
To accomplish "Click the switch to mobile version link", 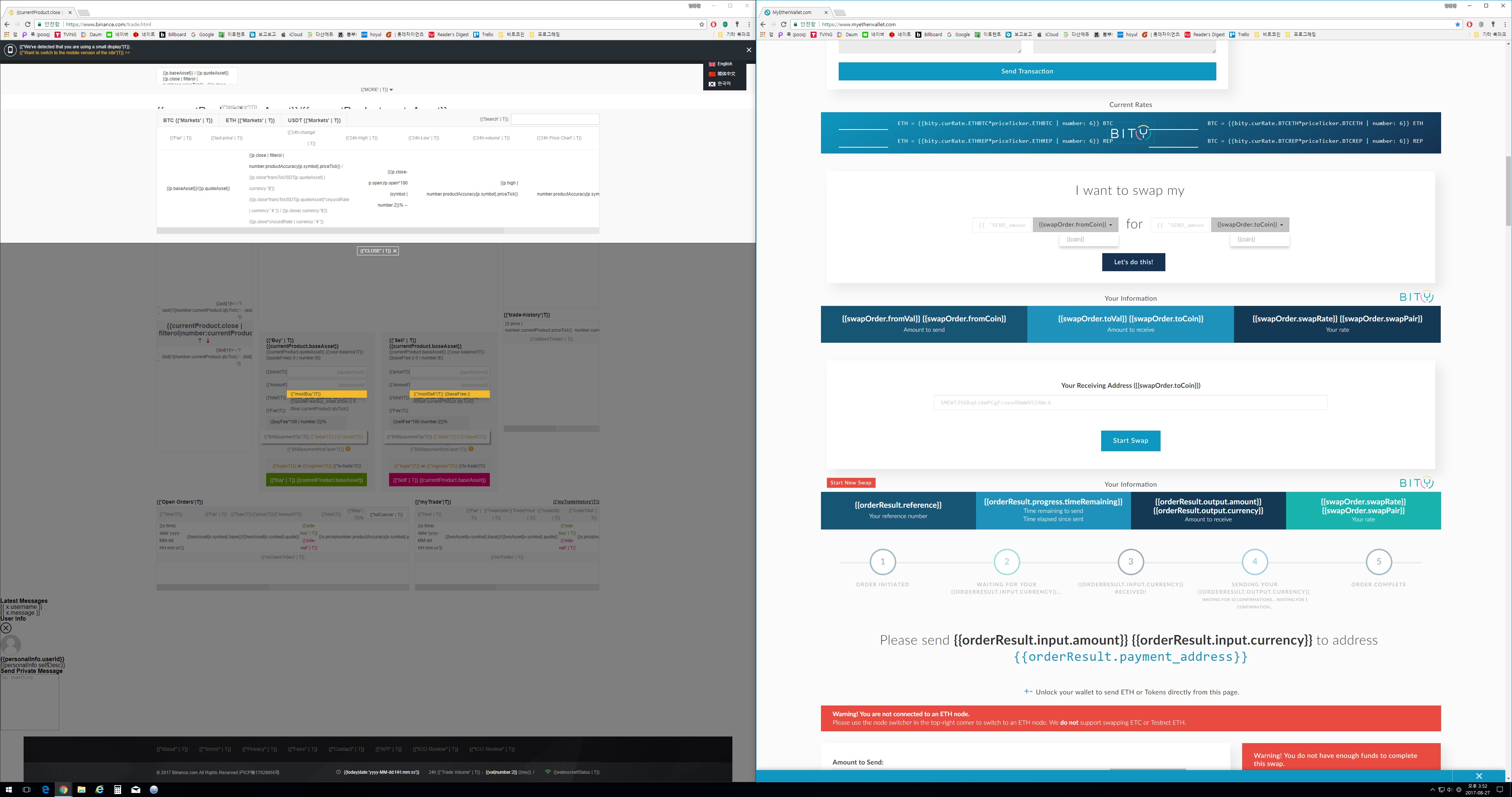I will [x=75, y=53].
